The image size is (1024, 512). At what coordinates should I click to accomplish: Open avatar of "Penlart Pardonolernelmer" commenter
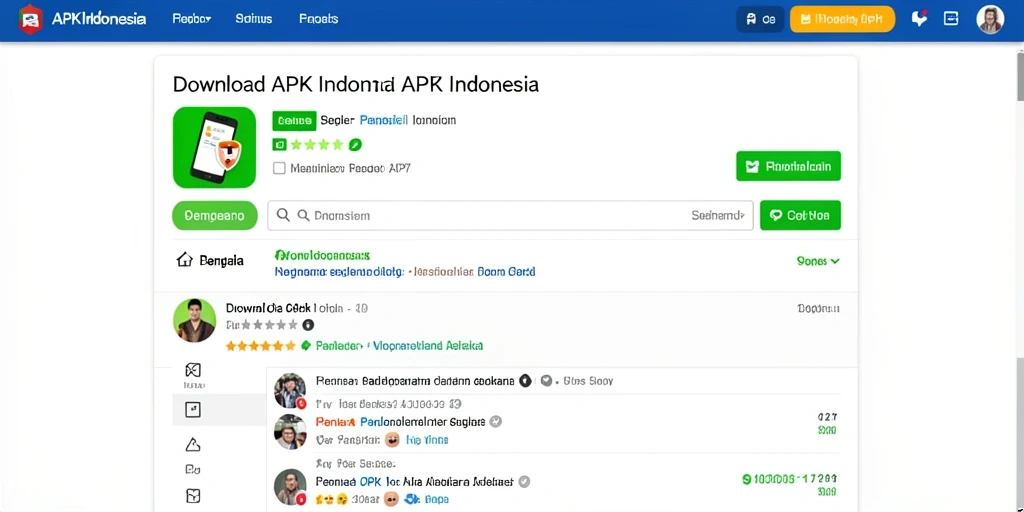tap(290, 431)
